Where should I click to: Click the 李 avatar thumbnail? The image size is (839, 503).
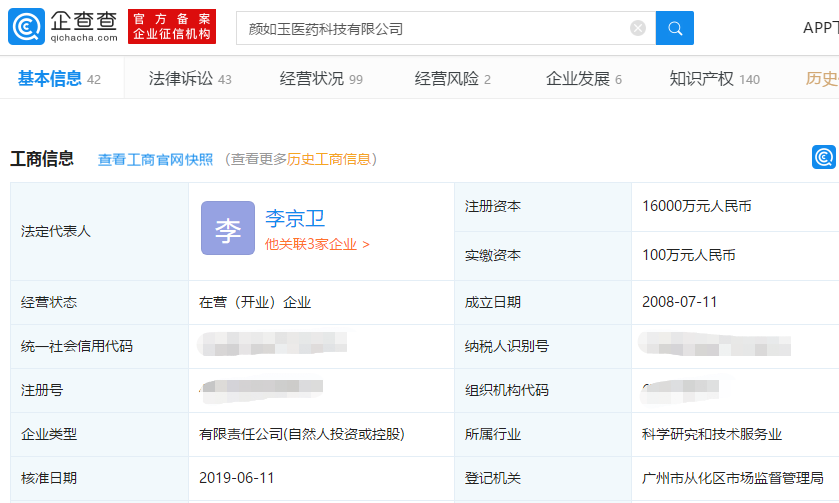point(228,228)
